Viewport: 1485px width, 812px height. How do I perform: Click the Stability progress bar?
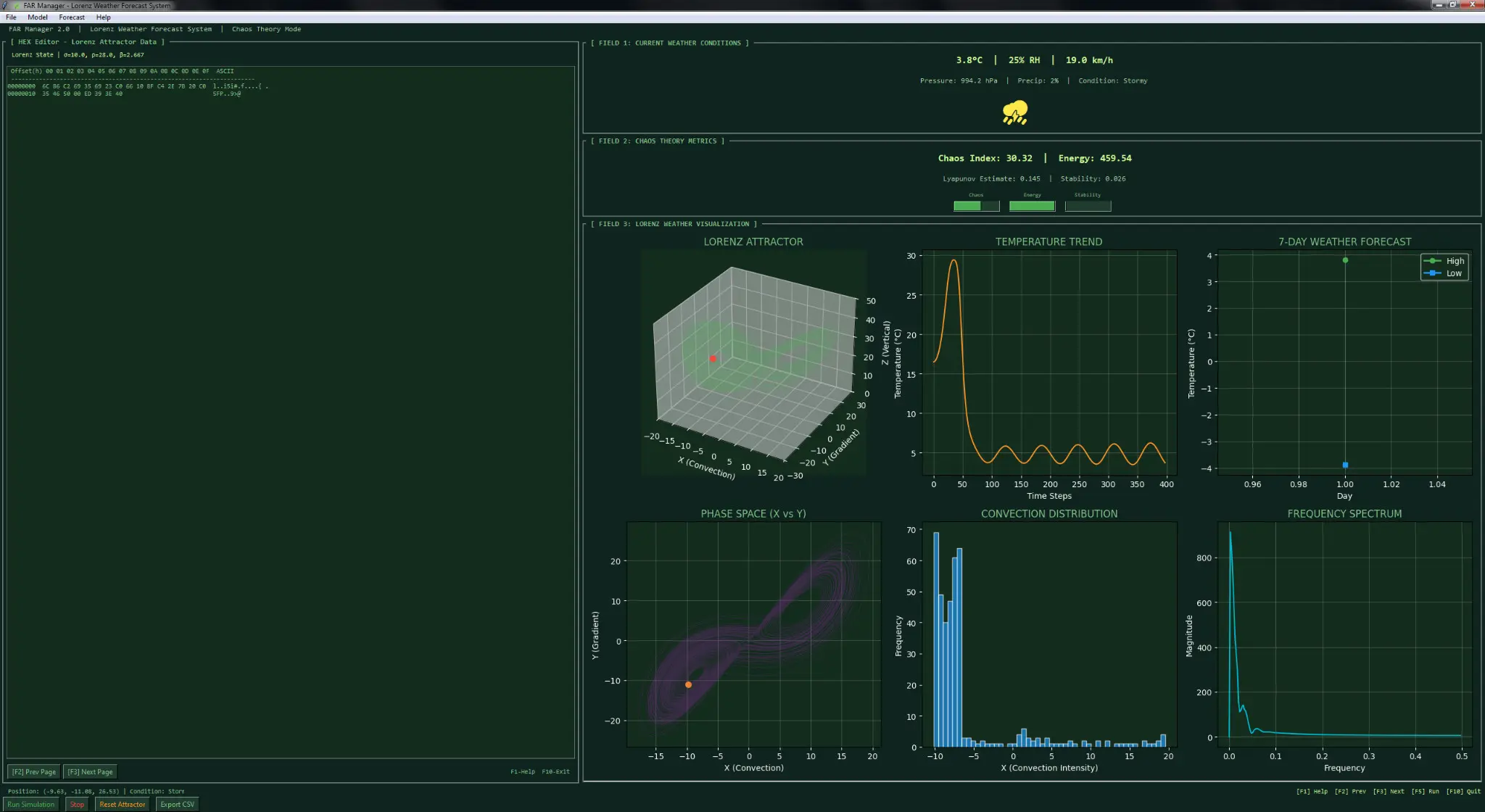point(1088,206)
